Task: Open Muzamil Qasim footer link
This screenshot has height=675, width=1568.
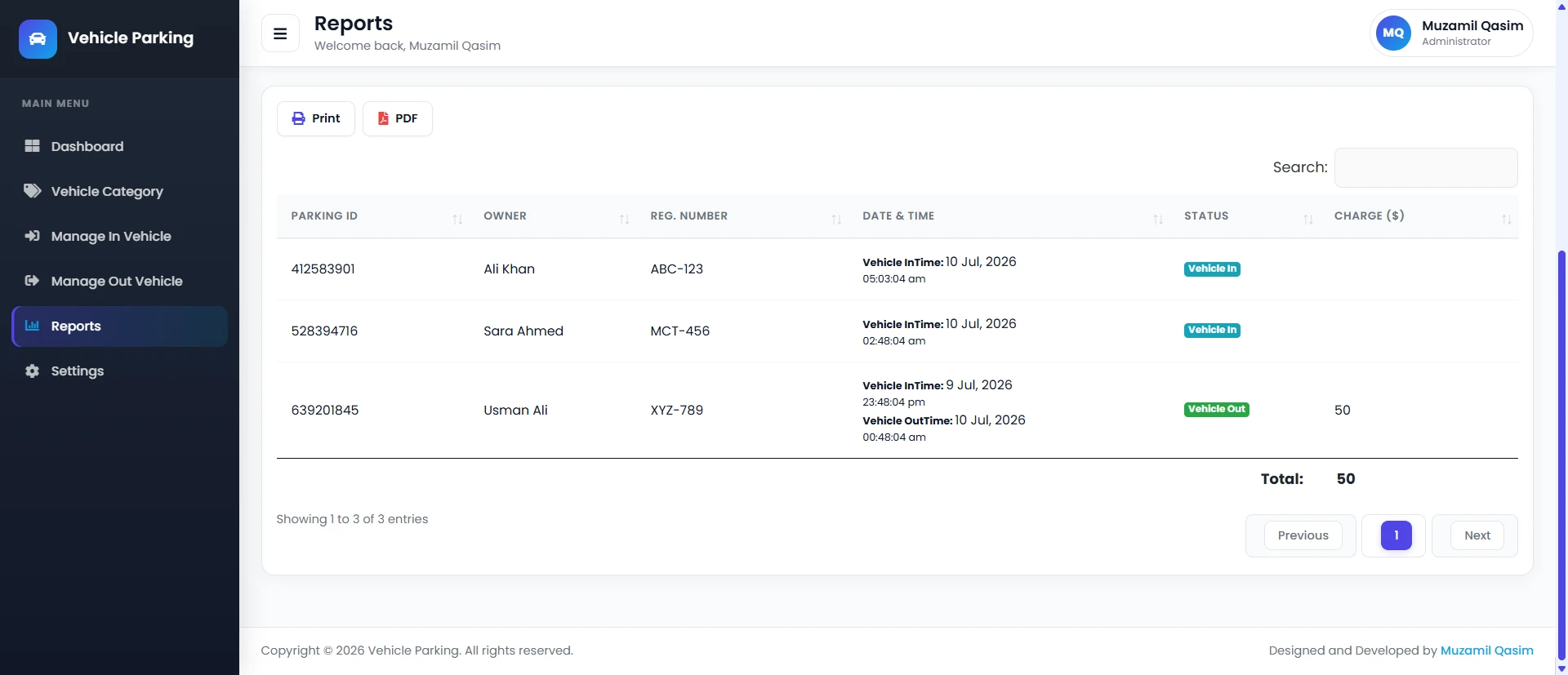Action: (1486, 651)
